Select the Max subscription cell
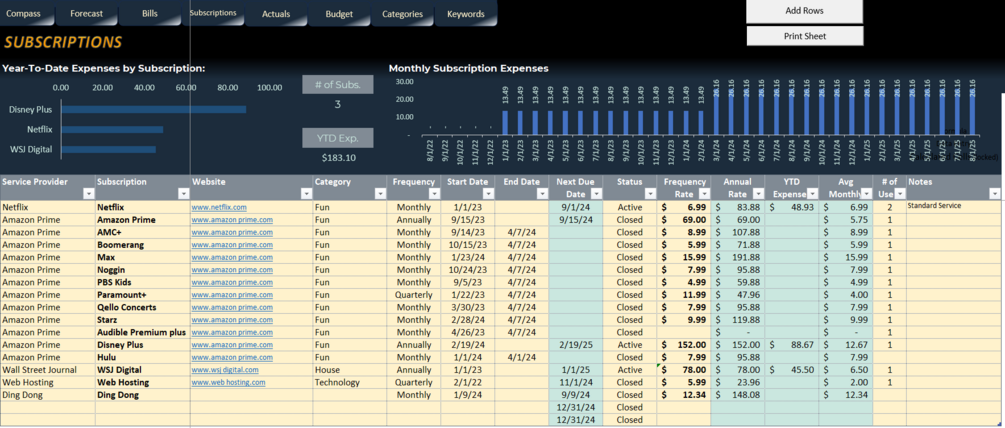The image size is (1005, 428). (x=142, y=258)
